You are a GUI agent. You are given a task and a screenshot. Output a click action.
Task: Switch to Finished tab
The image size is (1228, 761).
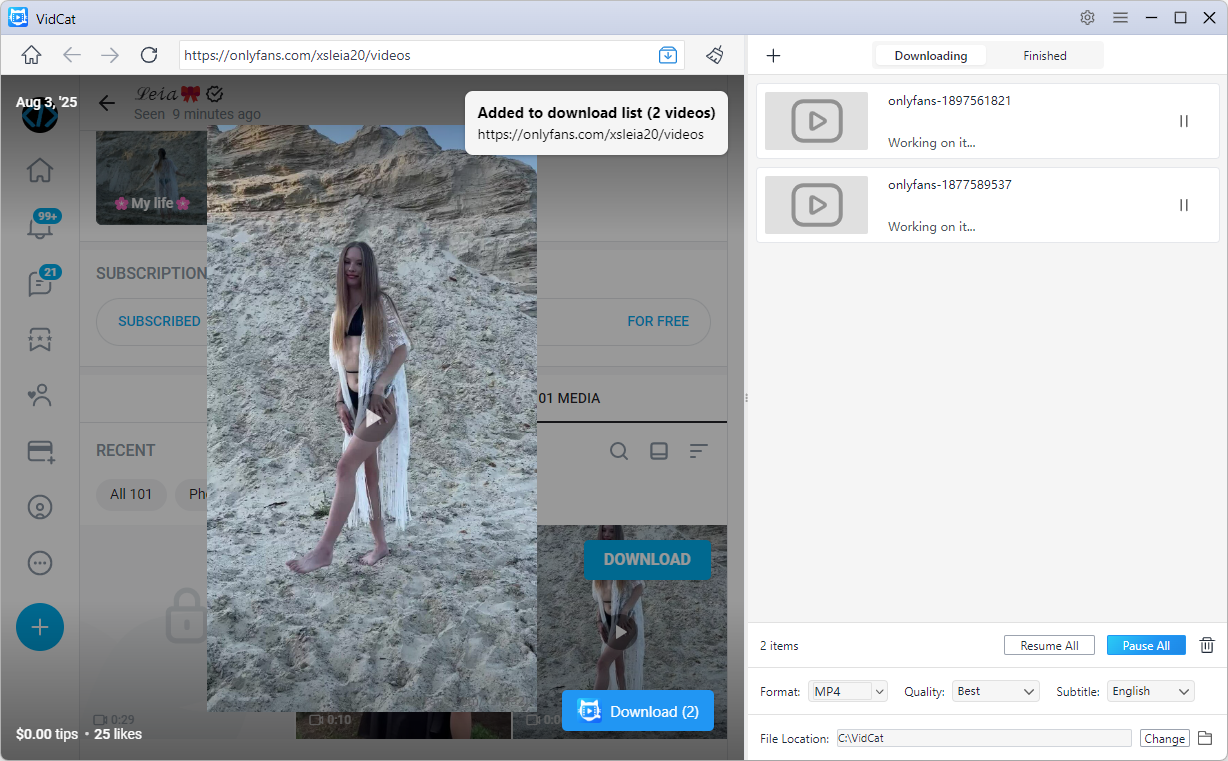click(1044, 56)
